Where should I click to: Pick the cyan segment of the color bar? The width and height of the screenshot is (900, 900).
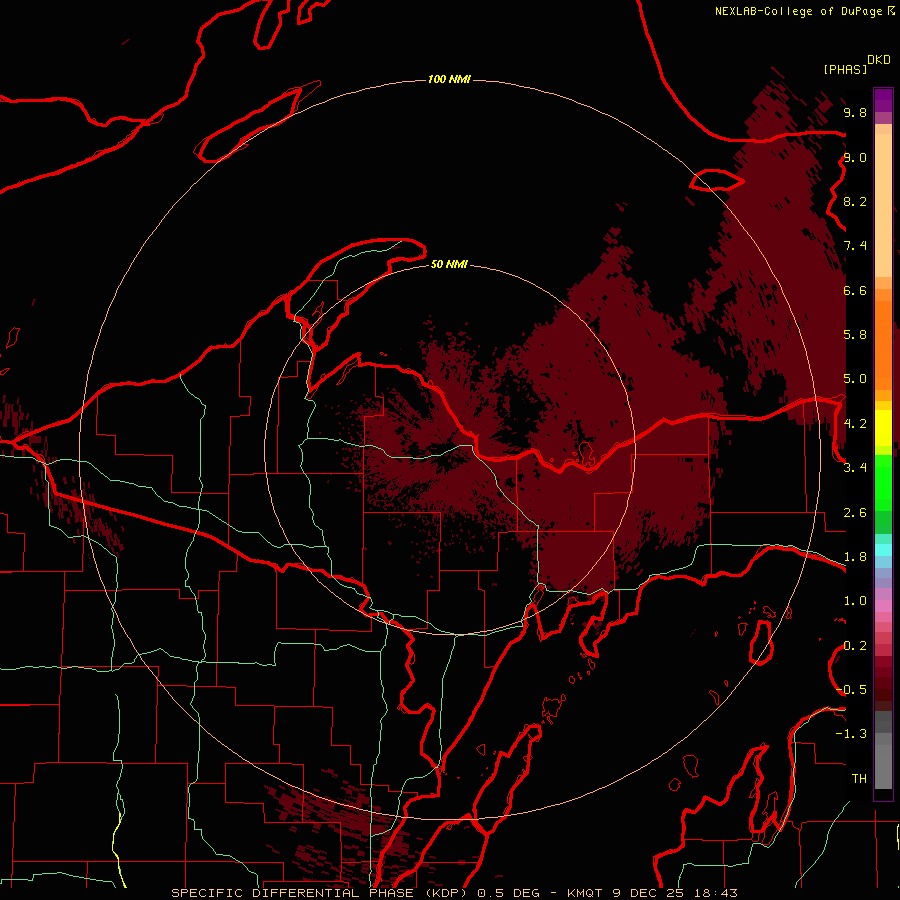pos(883,549)
